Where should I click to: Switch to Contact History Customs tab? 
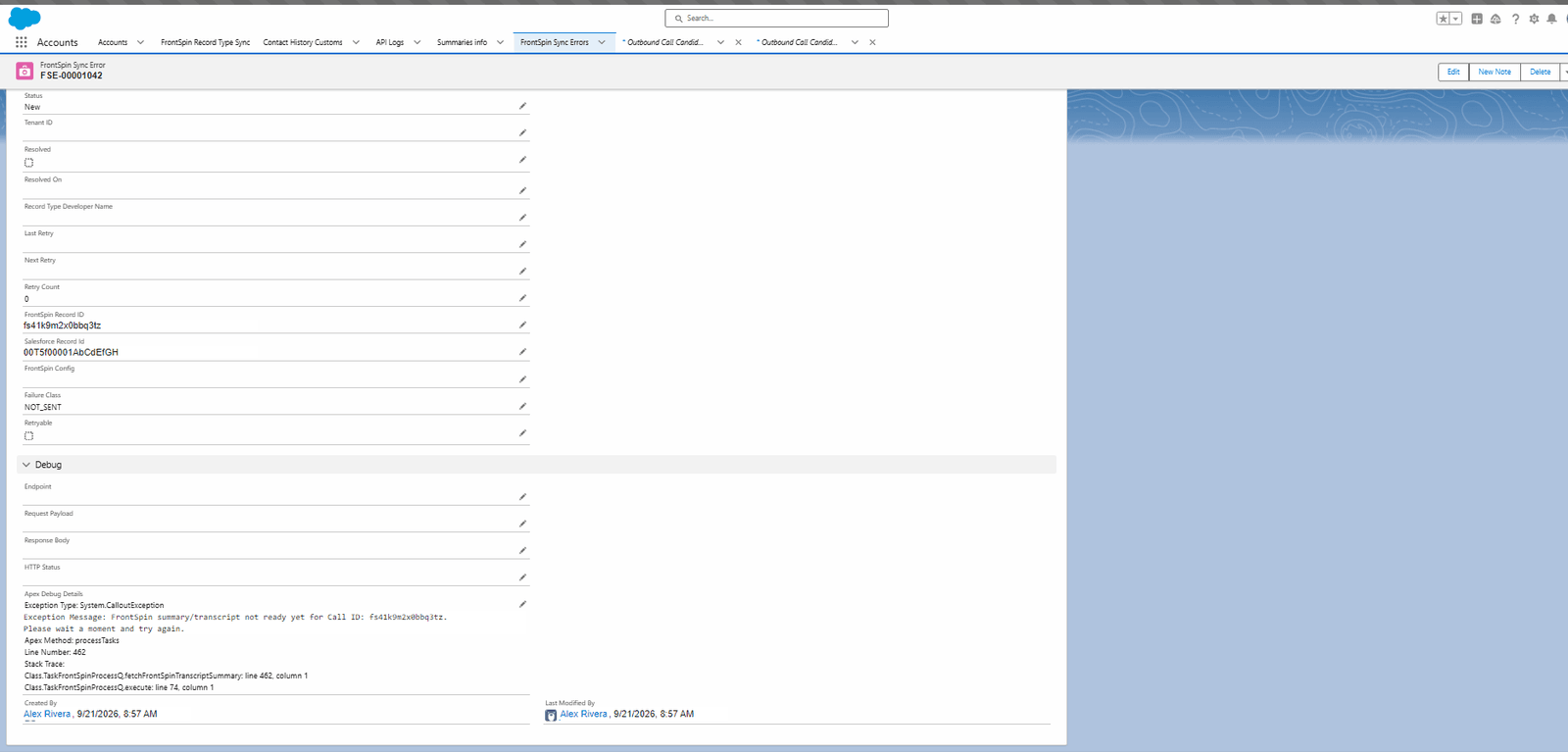302,42
